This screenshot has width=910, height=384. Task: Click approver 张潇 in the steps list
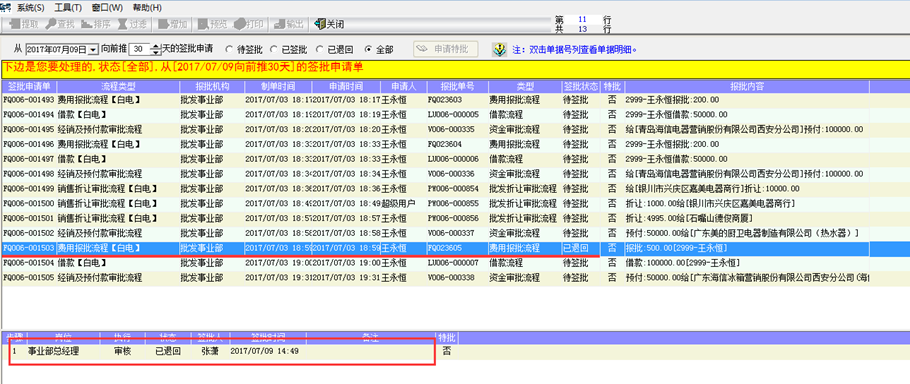209,352
